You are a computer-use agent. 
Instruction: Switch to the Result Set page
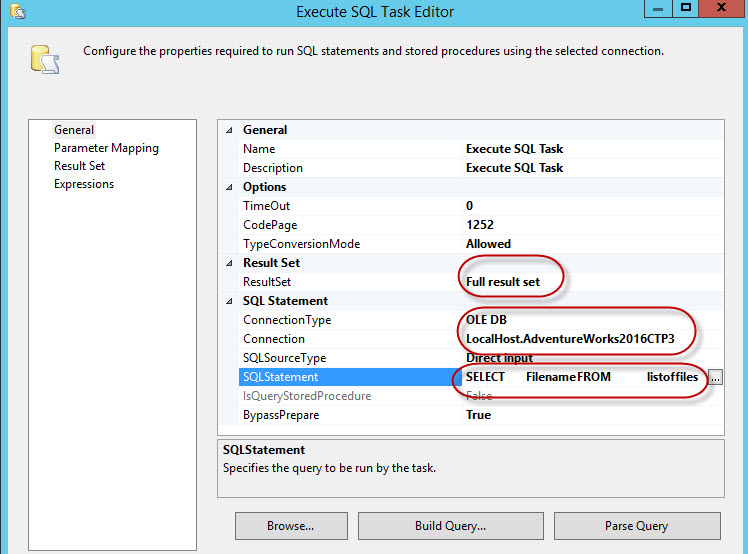click(x=79, y=166)
